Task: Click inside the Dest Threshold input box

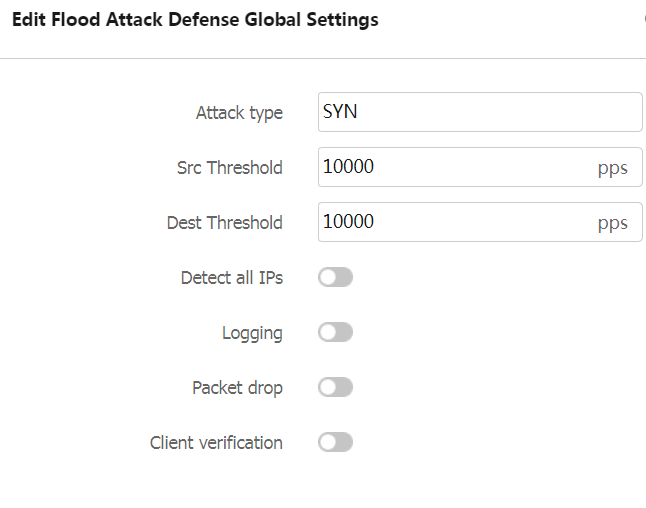Action: coord(480,222)
